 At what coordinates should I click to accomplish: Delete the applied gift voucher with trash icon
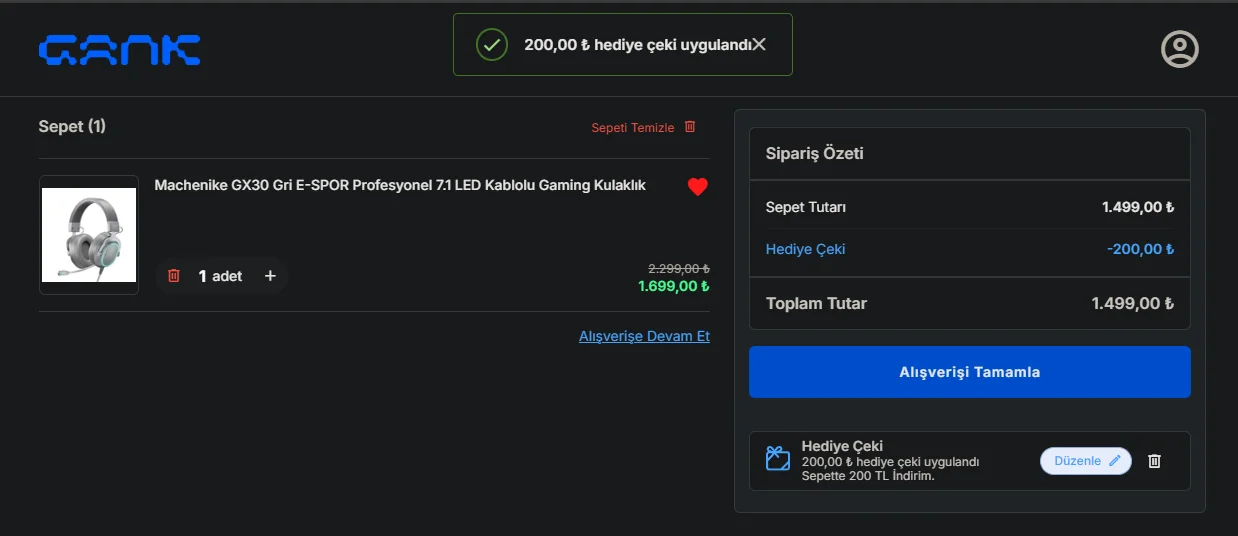coord(1154,461)
